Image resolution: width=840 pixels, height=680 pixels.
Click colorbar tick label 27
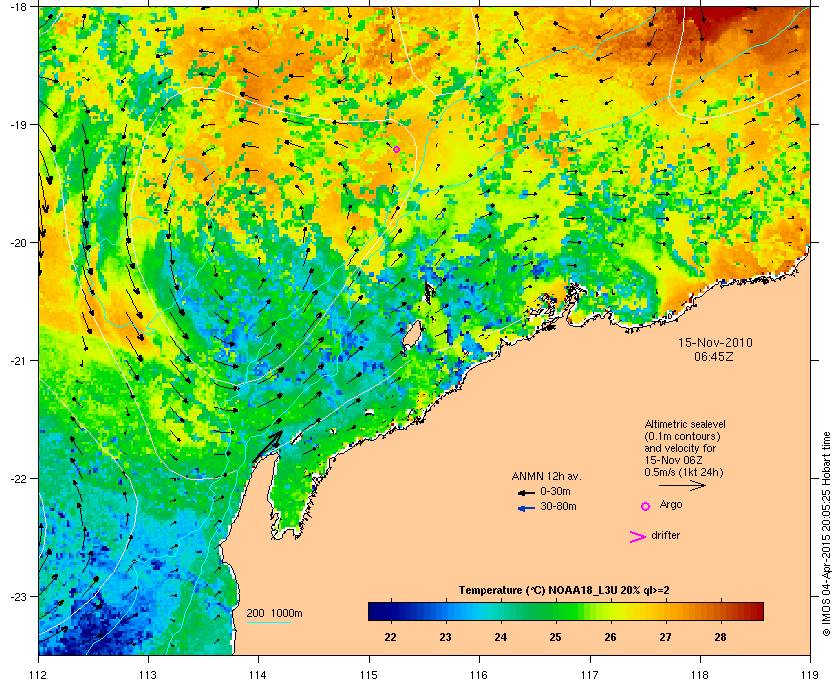tap(665, 637)
